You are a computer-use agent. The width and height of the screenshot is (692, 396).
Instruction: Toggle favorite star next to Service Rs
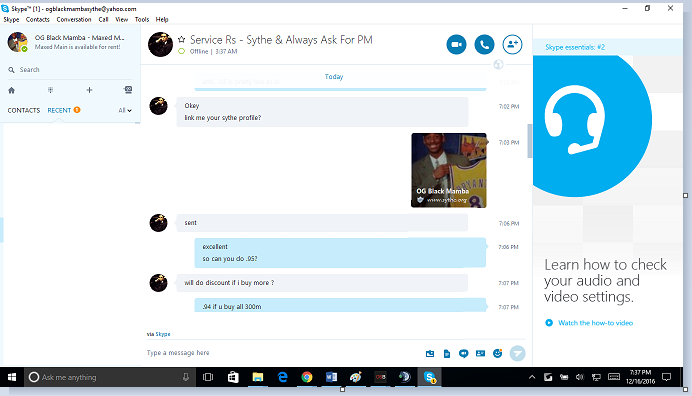181,40
